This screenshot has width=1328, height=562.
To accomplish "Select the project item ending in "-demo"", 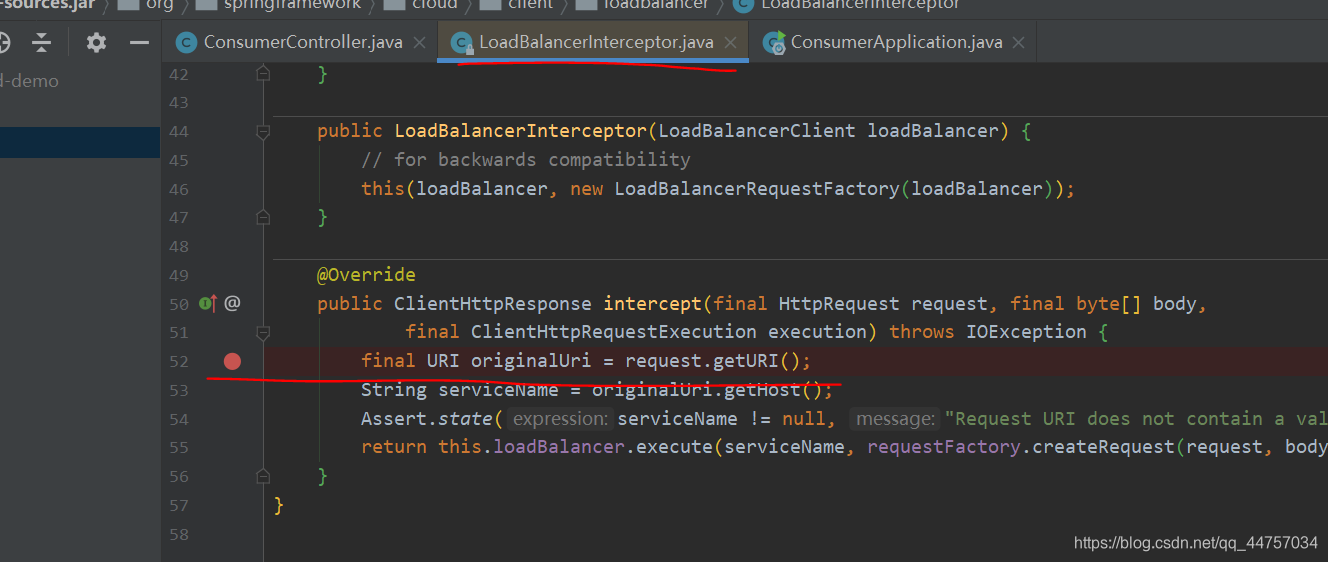I will (30, 81).
